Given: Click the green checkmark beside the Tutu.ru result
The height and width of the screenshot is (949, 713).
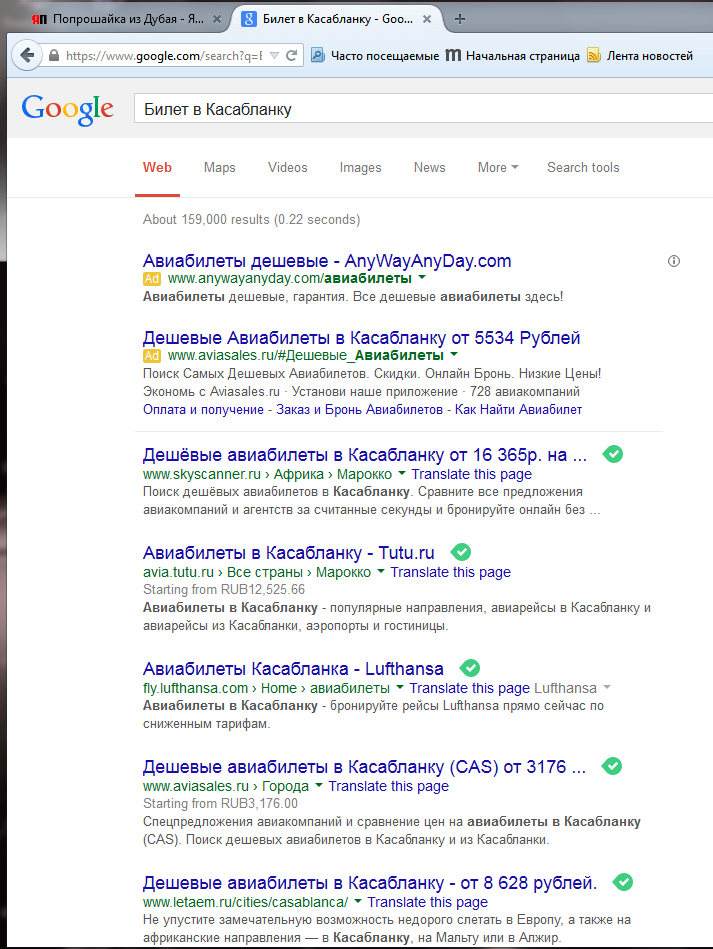Looking at the screenshot, I should pos(461,552).
